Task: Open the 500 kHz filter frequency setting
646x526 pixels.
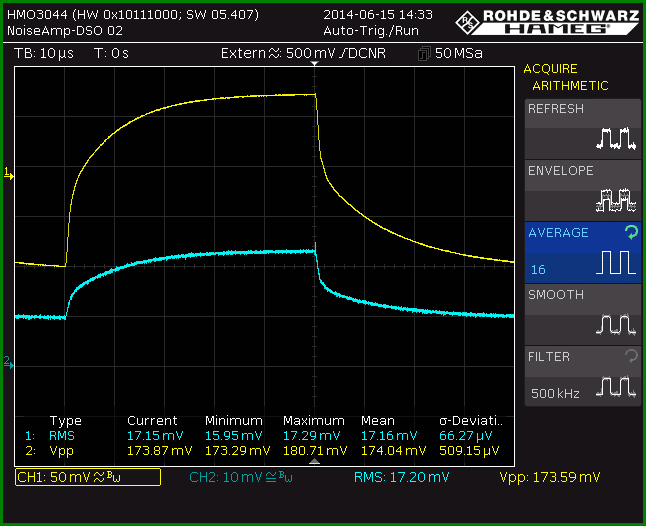Action: click(555, 393)
